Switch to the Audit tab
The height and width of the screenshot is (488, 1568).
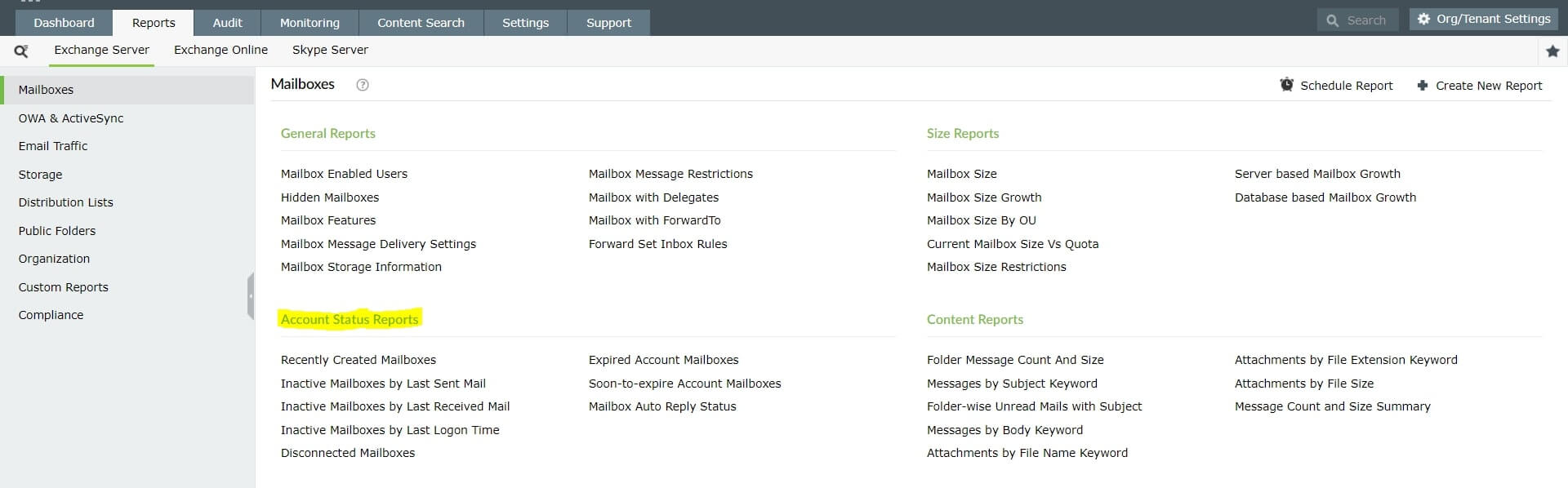click(227, 23)
